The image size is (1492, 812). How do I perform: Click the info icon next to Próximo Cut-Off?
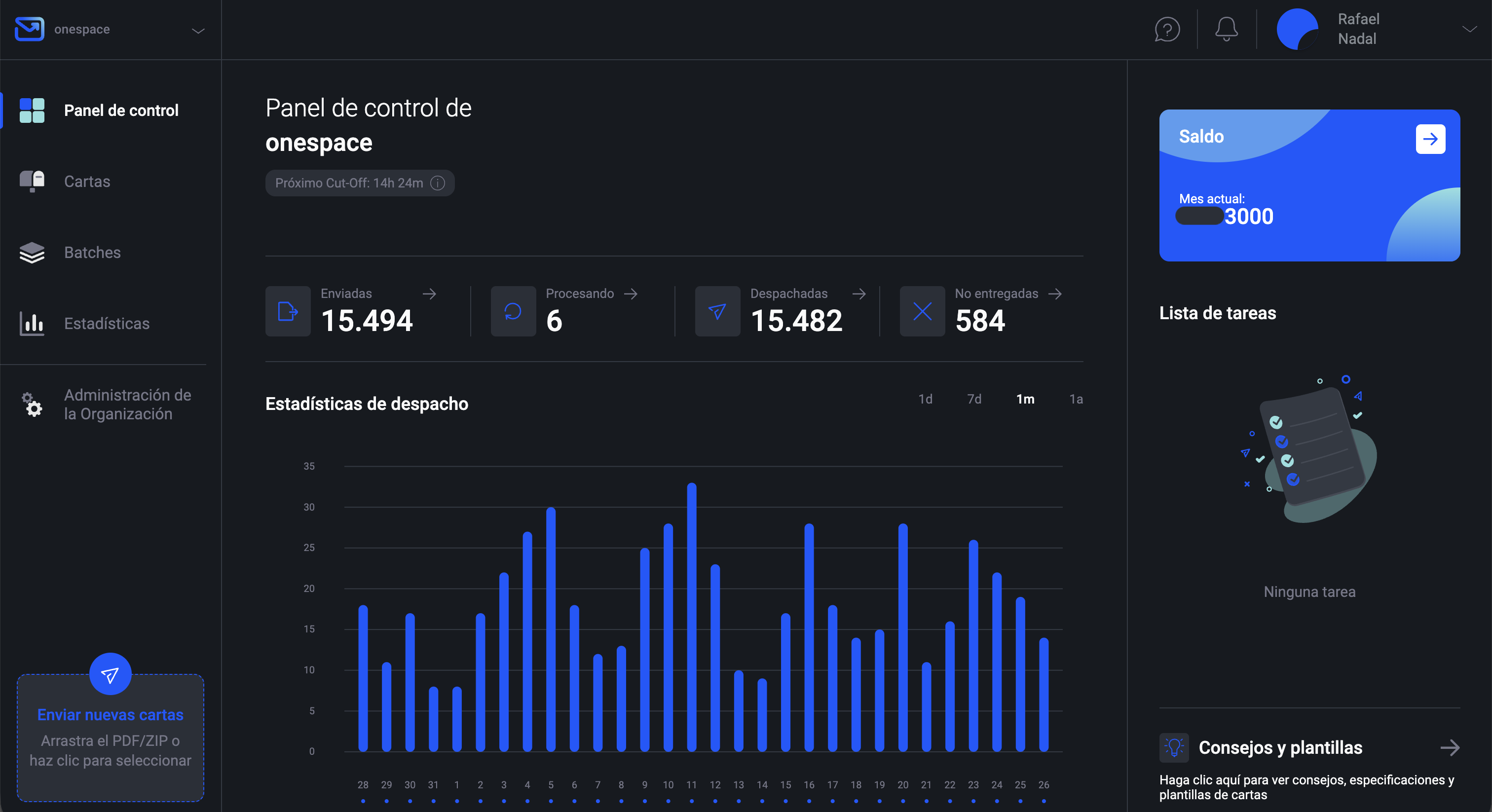click(x=438, y=183)
